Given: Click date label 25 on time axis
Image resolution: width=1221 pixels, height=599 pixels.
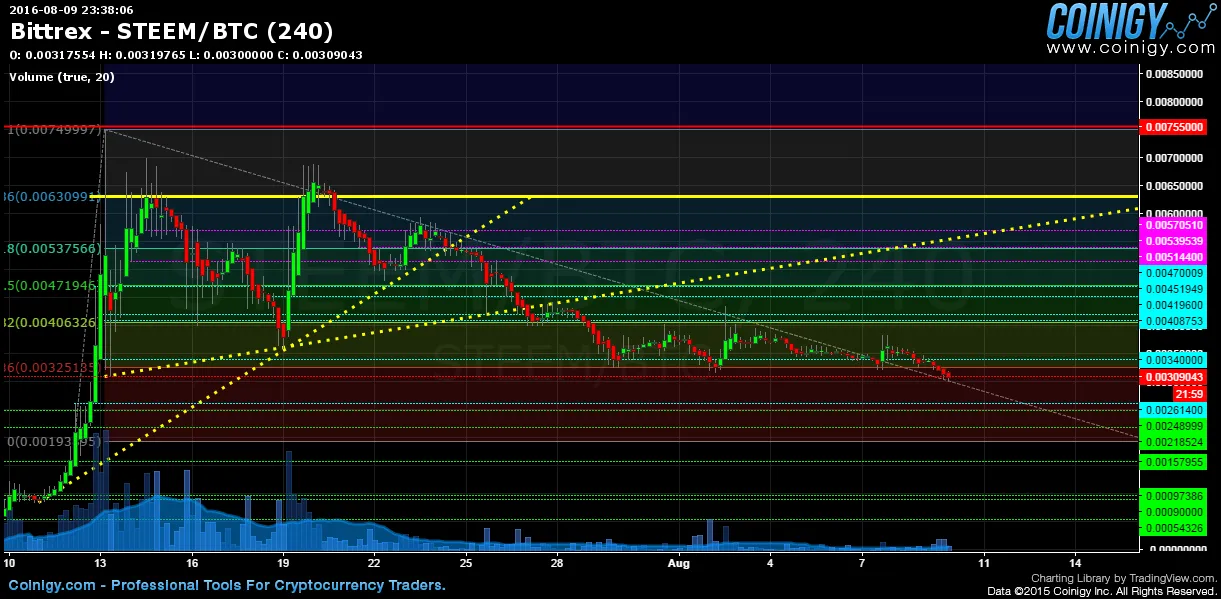Looking at the screenshot, I should click(x=465, y=562).
